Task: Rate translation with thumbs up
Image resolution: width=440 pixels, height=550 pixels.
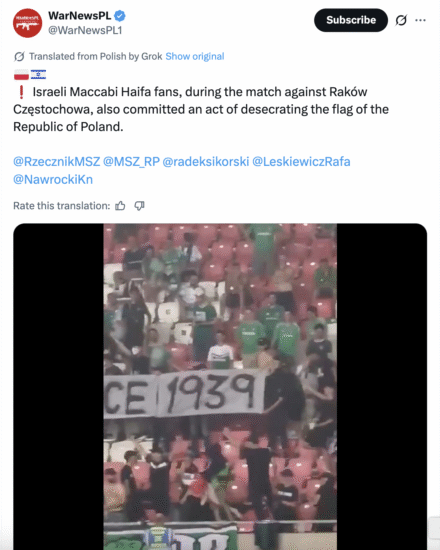Action: [x=120, y=206]
